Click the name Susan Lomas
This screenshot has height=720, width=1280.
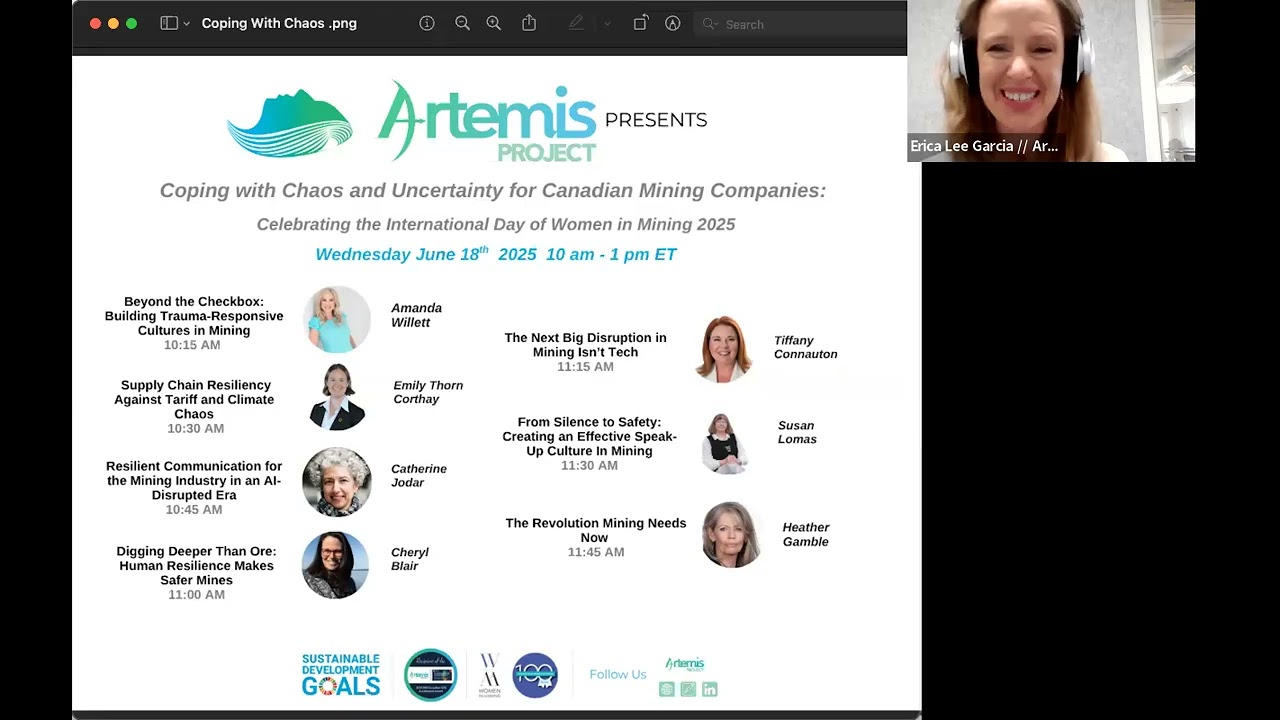tap(797, 432)
